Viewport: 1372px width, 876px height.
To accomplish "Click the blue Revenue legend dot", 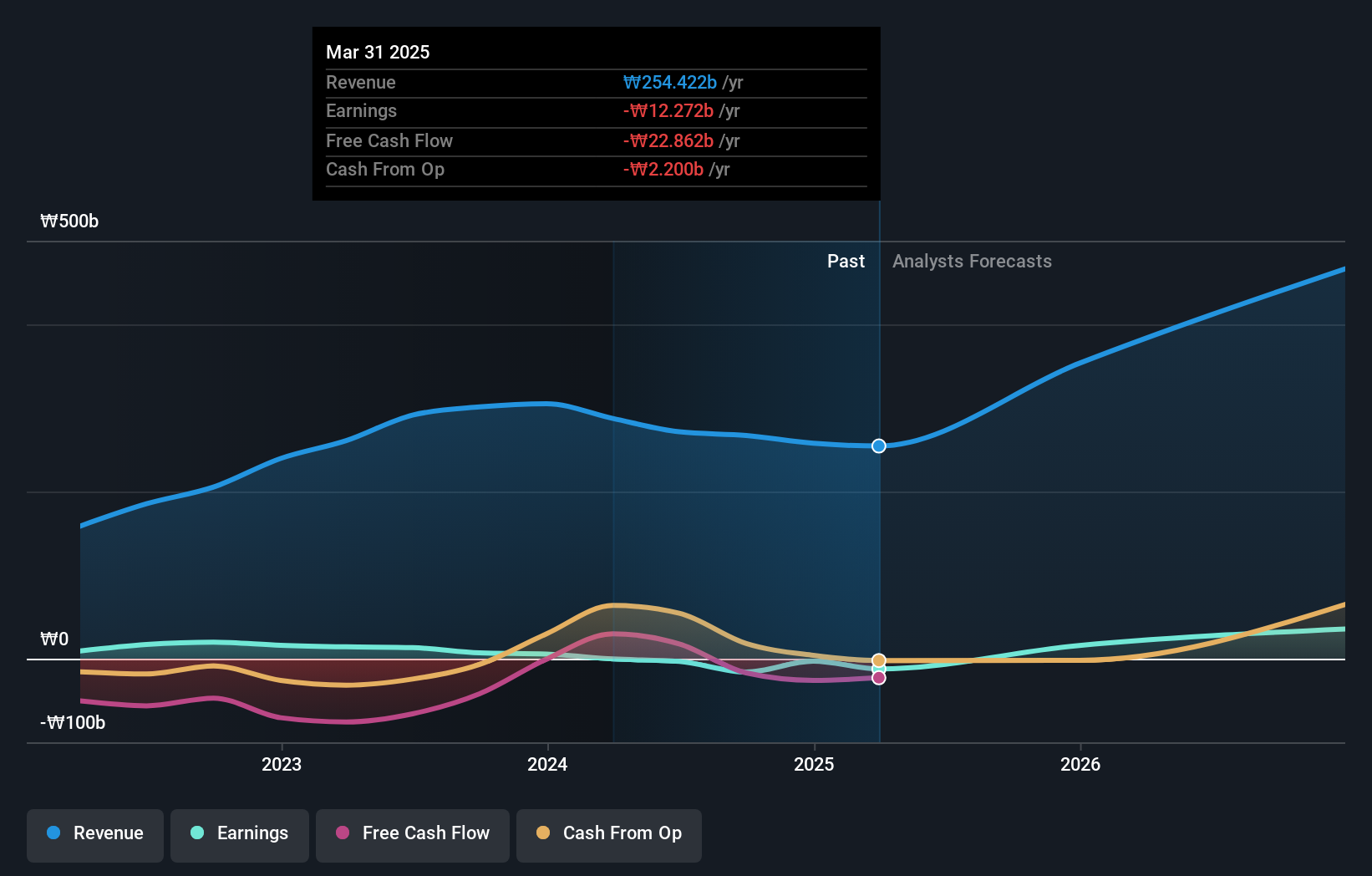I will click(x=53, y=833).
